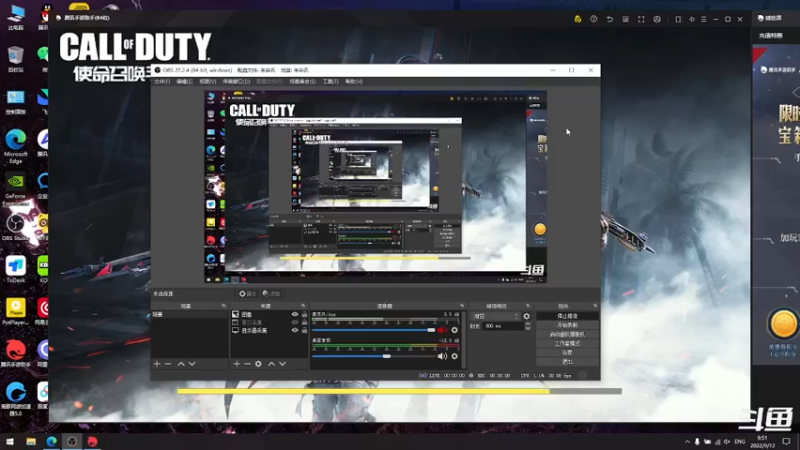Open ToDesk desktop shortcut

[x=15, y=269]
